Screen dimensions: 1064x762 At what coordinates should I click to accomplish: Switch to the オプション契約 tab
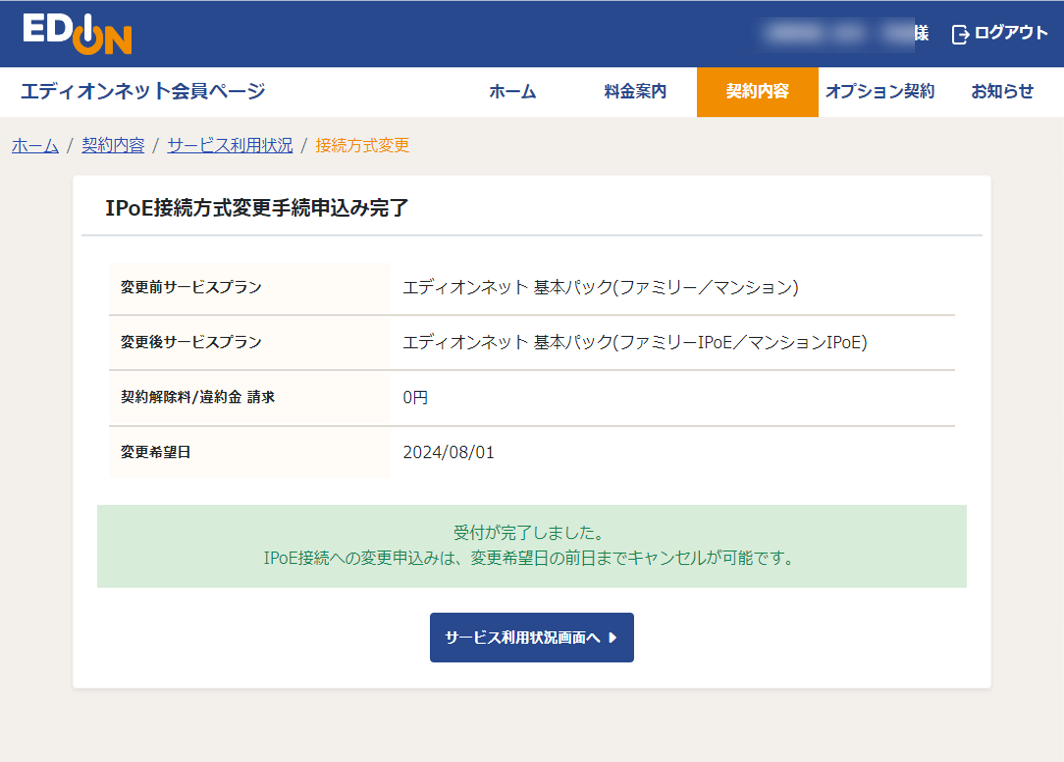881,91
